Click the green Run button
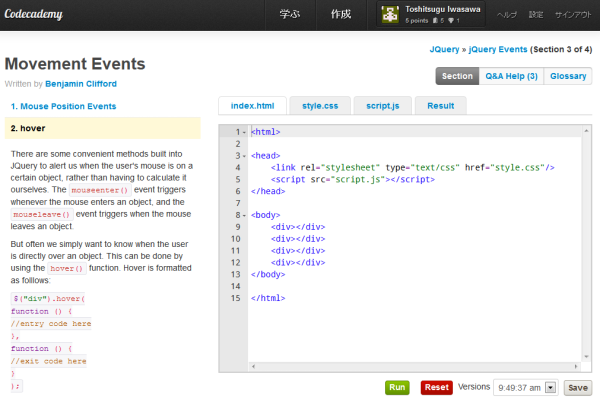 click(x=397, y=388)
